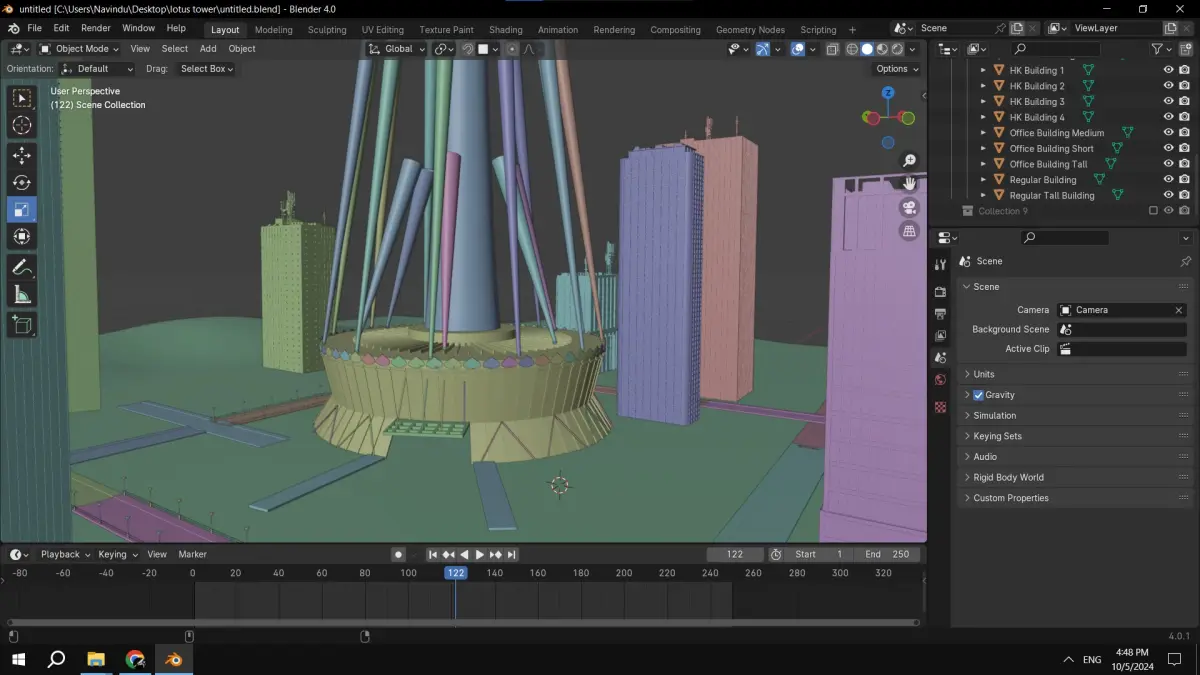Hide HK Building 1 in viewport
The image size is (1200, 675).
[x=1168, y=70]
